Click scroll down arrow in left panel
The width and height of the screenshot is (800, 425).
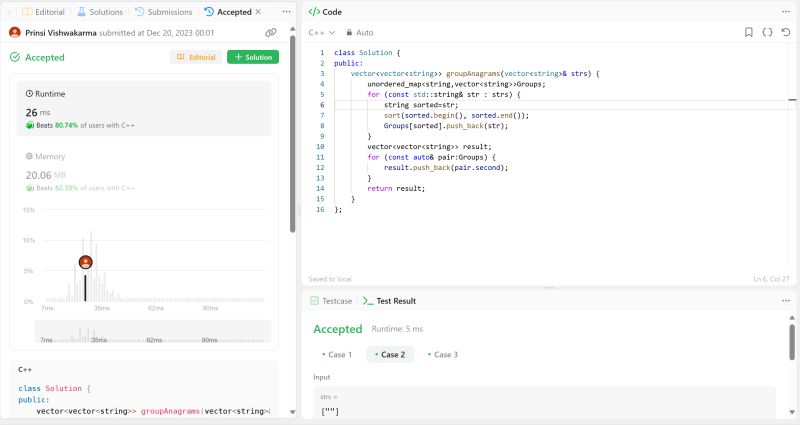pyautogui.click(x=293, y=412)
